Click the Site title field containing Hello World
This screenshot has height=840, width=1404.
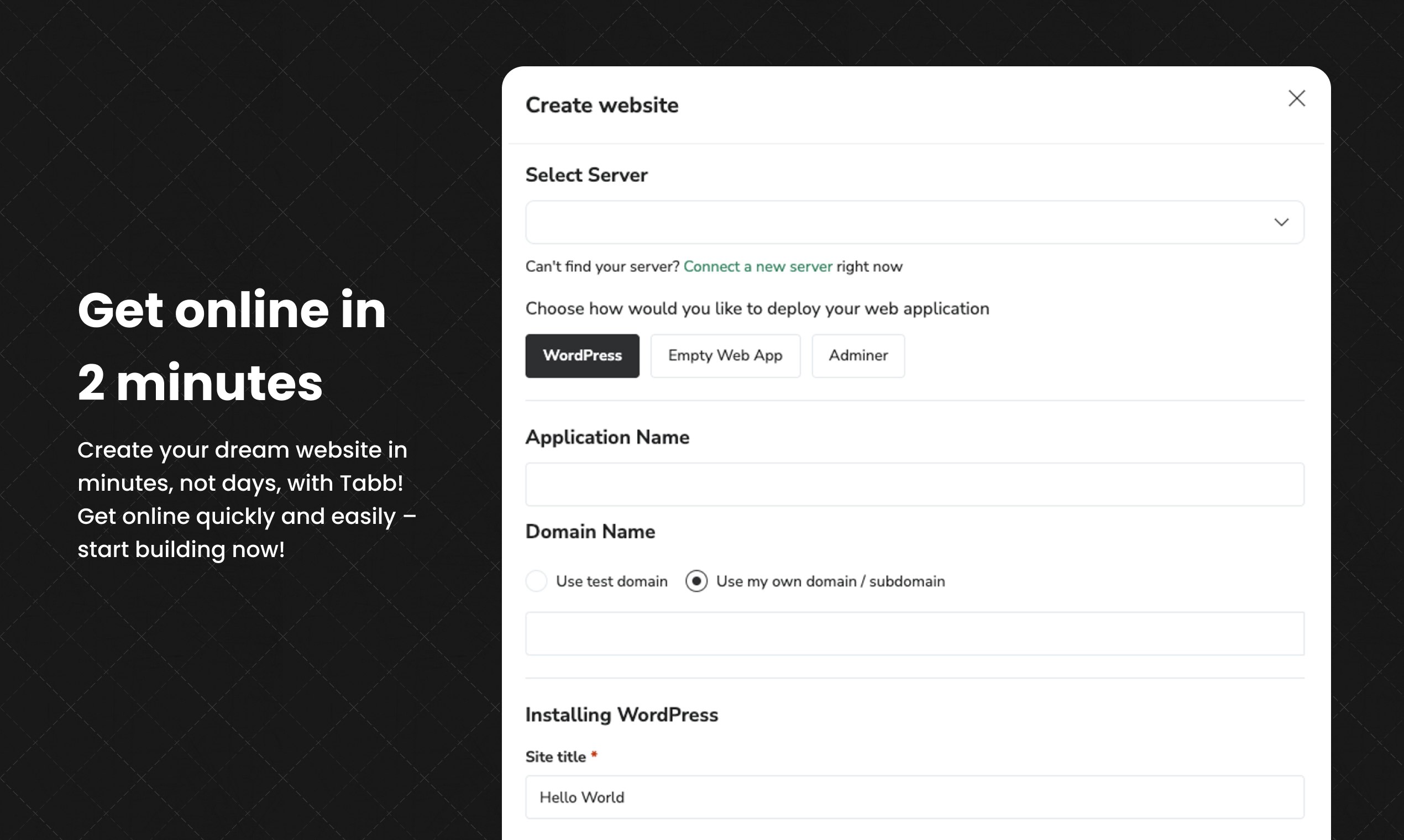tap(914, 797)
